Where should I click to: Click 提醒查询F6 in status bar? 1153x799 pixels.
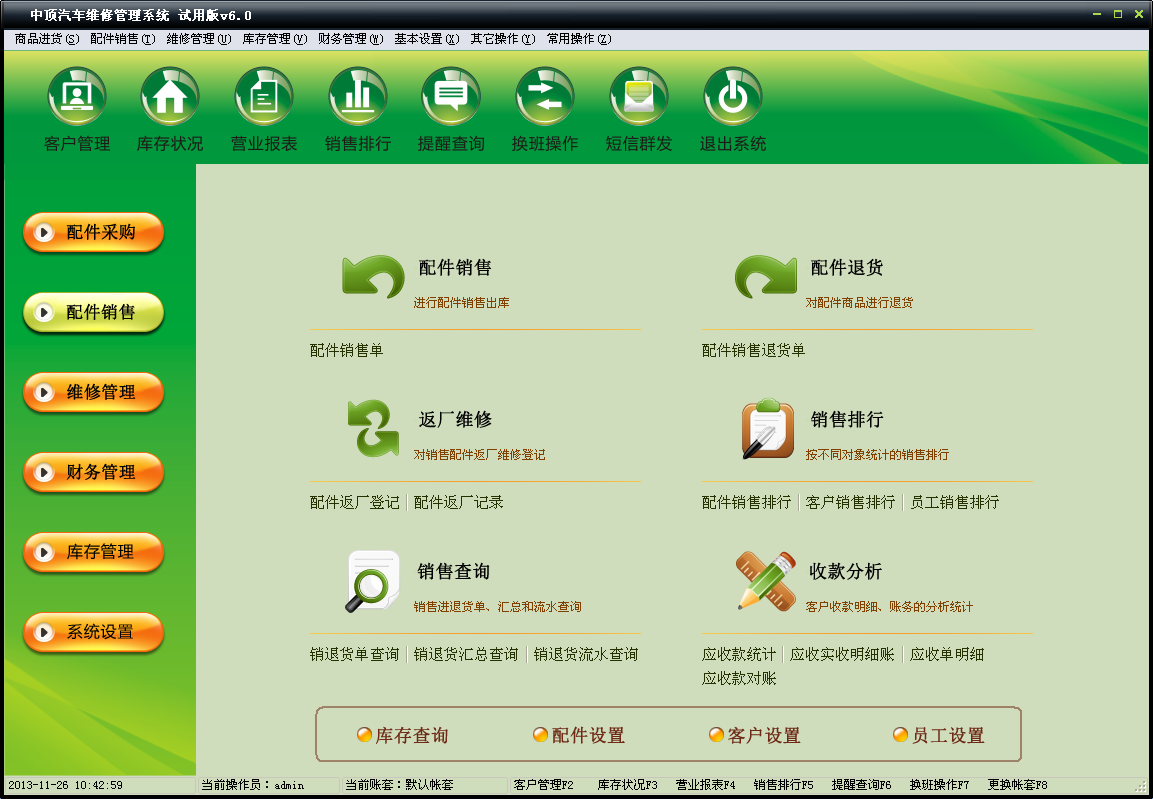coord(861,785)
